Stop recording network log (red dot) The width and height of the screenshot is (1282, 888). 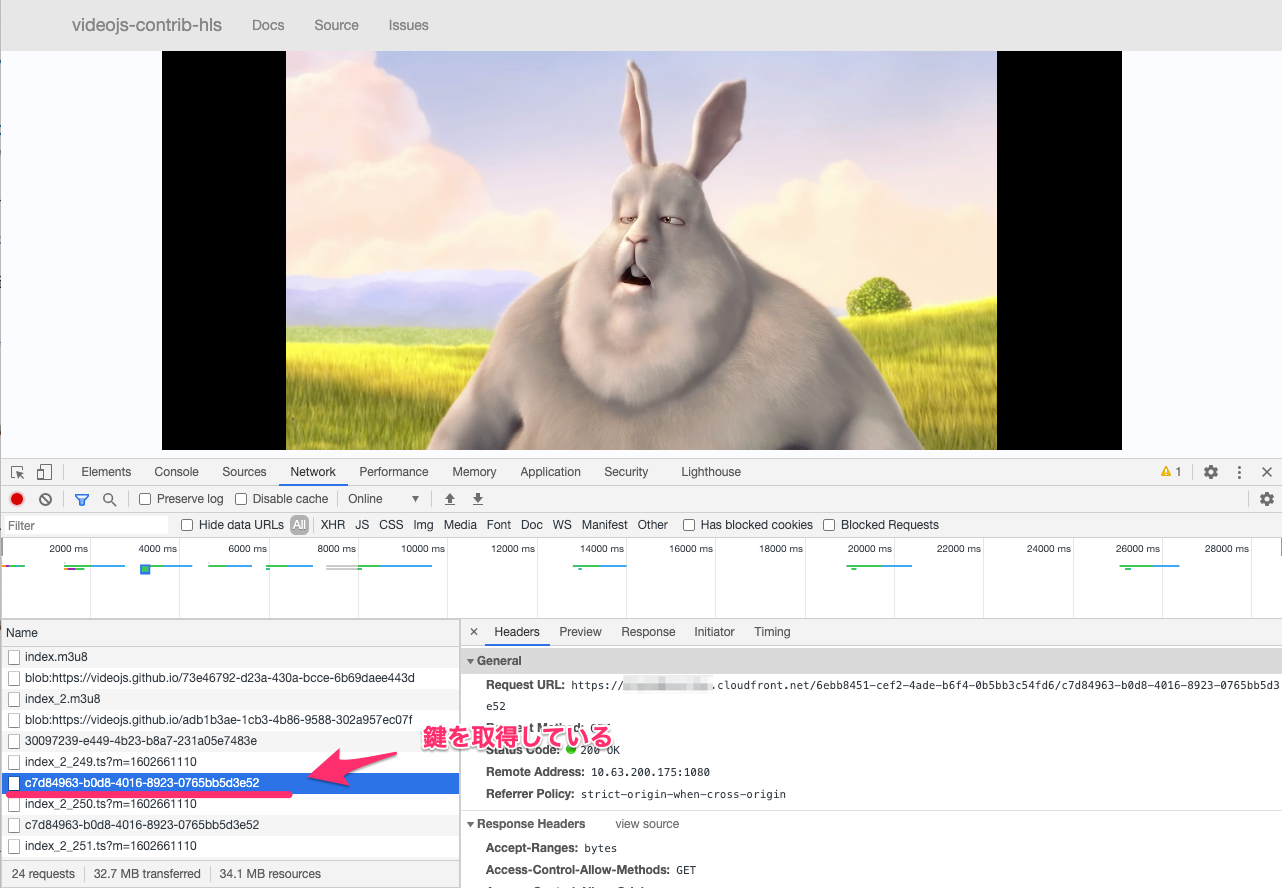pyautogui.click(x=17, y=499)
